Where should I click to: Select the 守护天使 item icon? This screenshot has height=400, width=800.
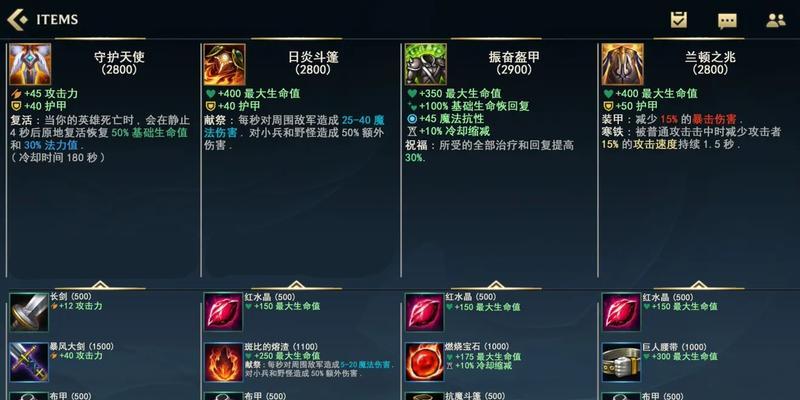30,64
